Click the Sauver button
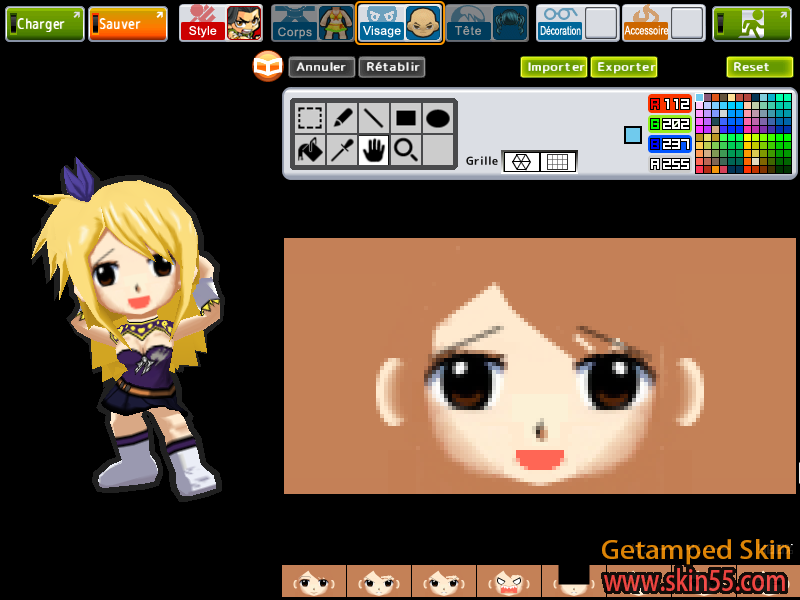 coord(128,24)
